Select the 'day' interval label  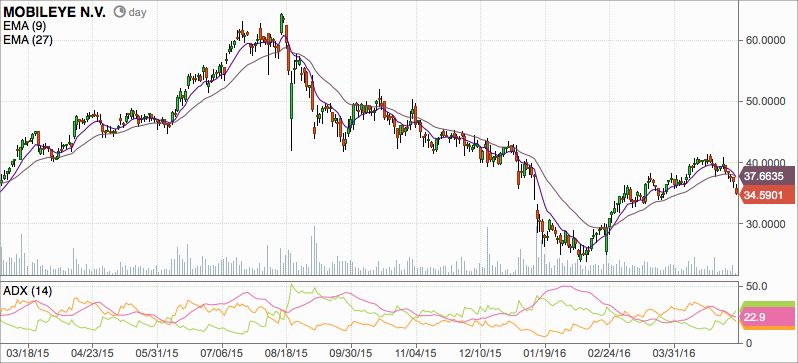tap(137, 12)
